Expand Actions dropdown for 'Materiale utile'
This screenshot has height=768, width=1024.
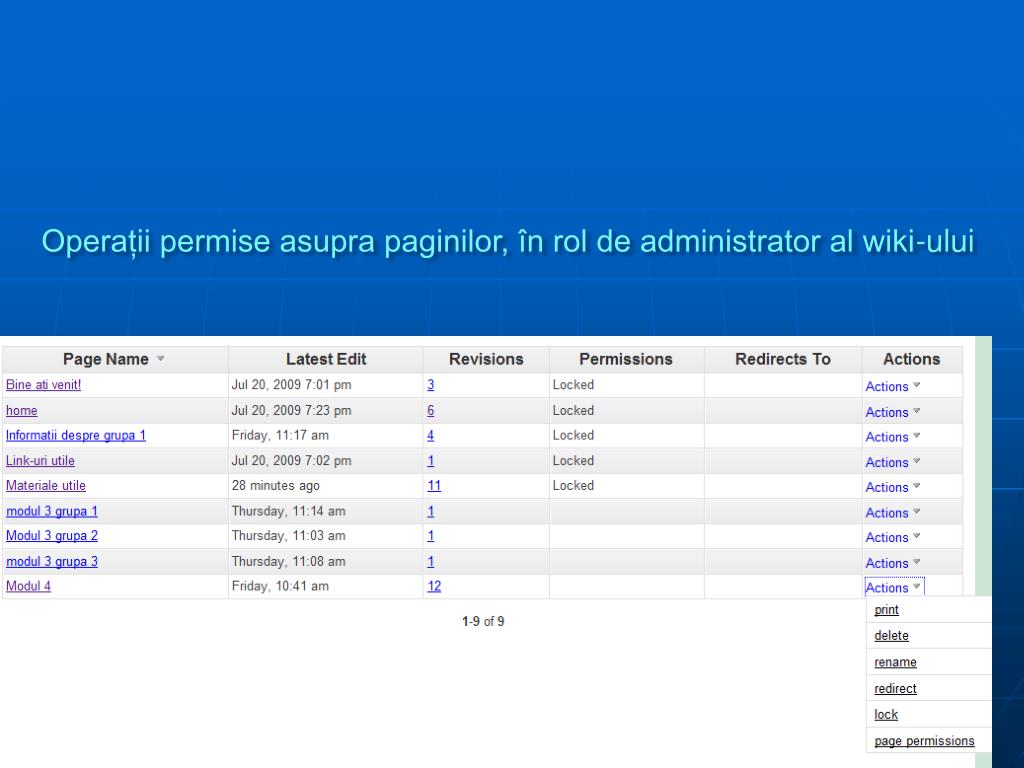coord(893,488)
